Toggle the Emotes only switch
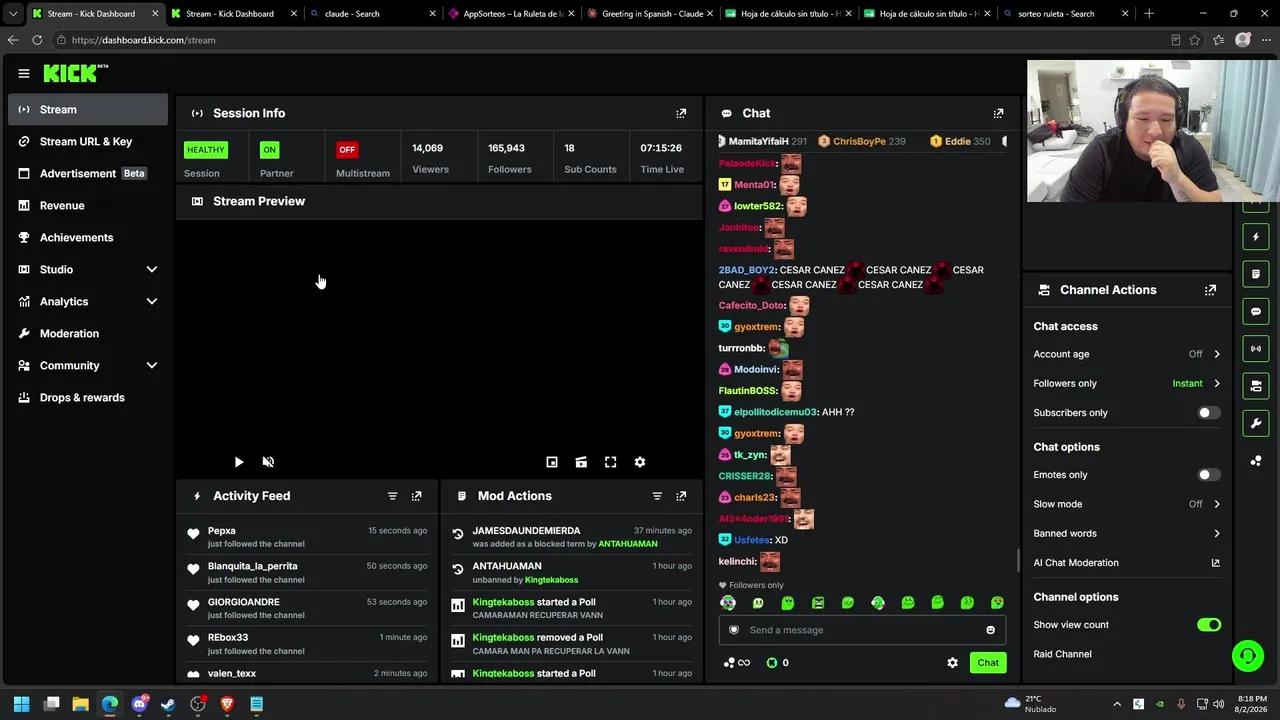The image size is (1280, 720). (1209, 475)
